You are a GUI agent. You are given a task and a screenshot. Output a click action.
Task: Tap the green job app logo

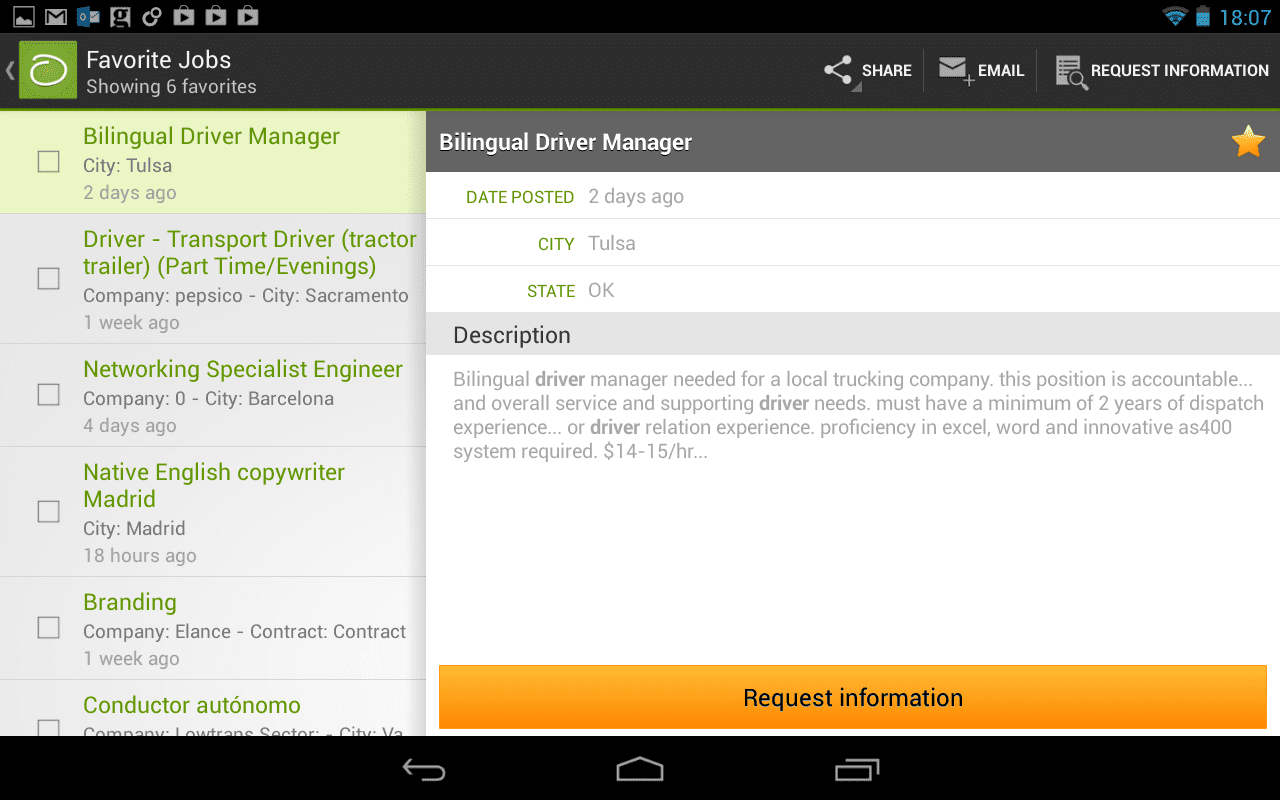pos(46,70)
